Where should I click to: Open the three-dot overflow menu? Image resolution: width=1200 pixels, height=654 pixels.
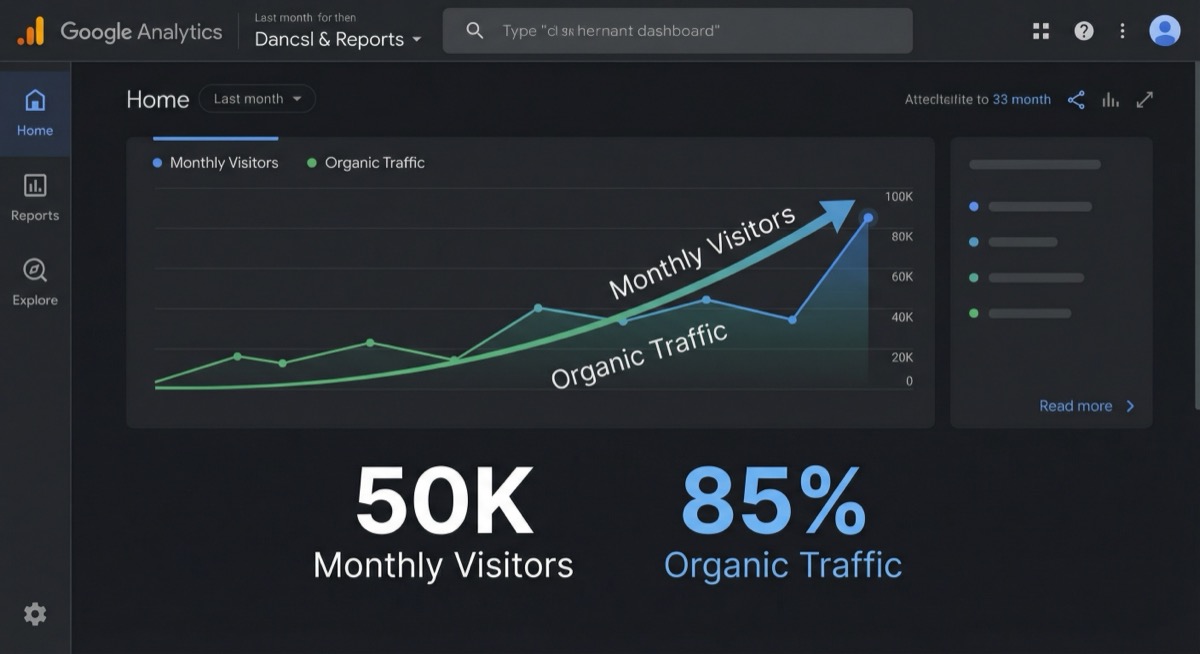click(x=1122, y=30)
